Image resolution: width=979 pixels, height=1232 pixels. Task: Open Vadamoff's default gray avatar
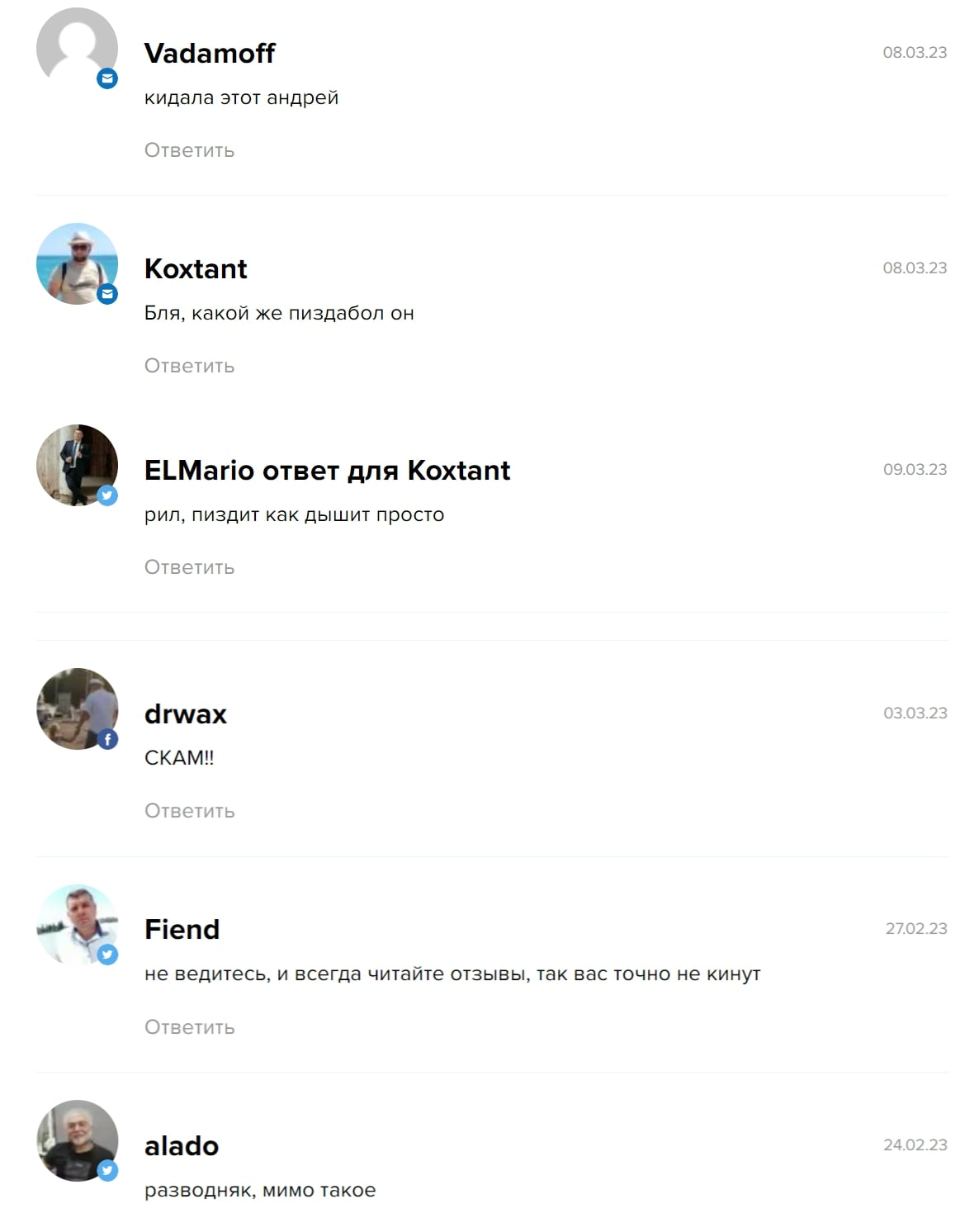point(77,48)
